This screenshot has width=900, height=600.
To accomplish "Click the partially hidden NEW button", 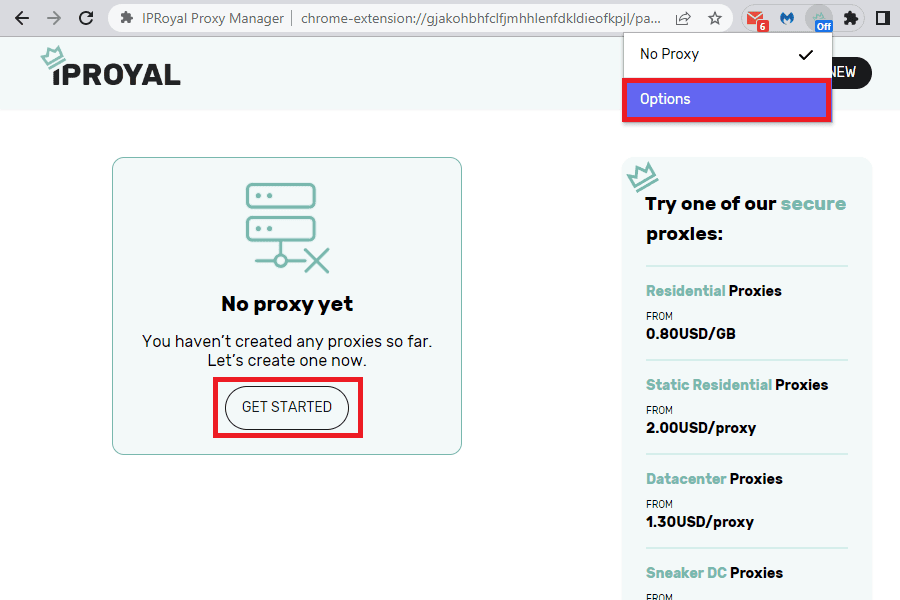I will click(x=851, y=72).
